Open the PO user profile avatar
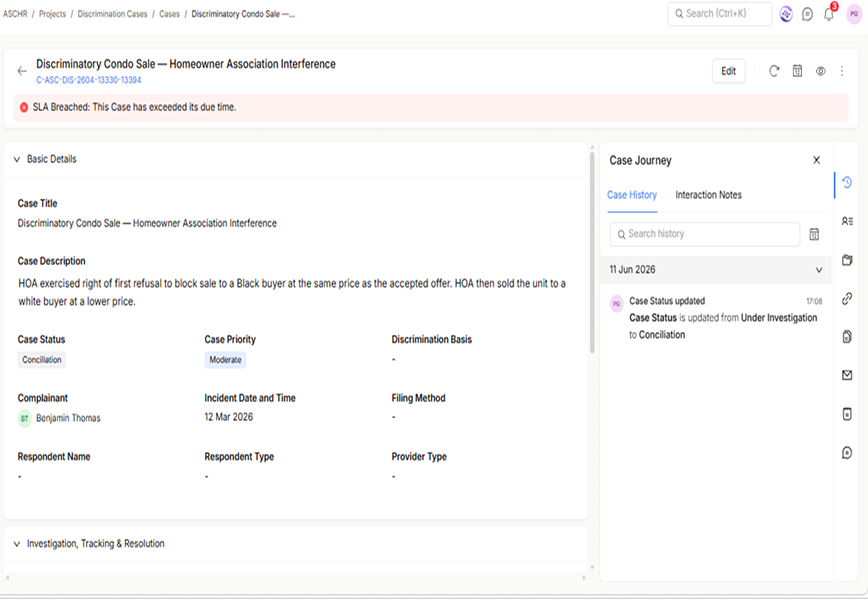868x600 pixels. pyautogui.click(x=854, y=14)
